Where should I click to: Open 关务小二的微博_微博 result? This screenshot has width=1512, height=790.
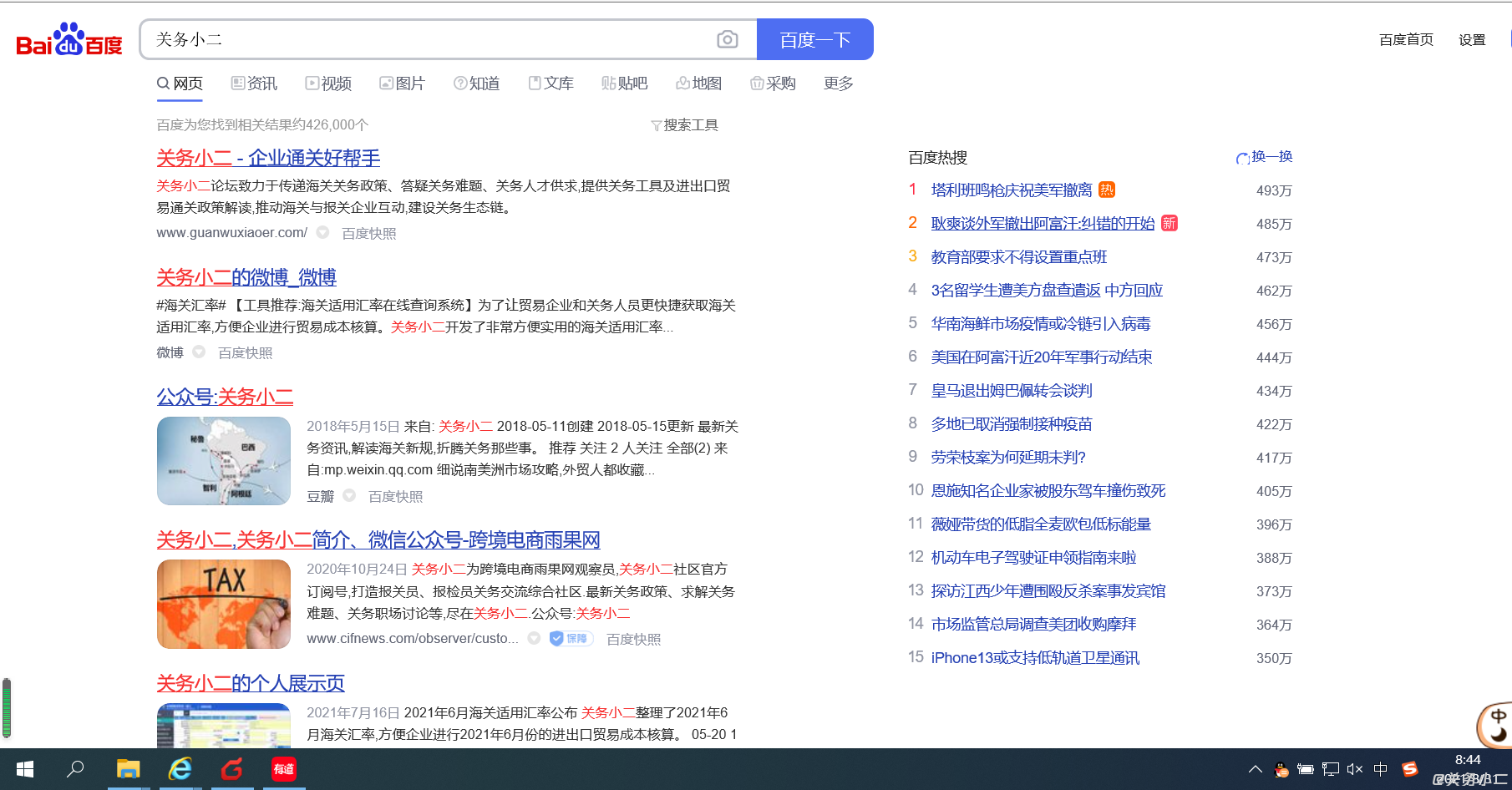pos(246,277)
